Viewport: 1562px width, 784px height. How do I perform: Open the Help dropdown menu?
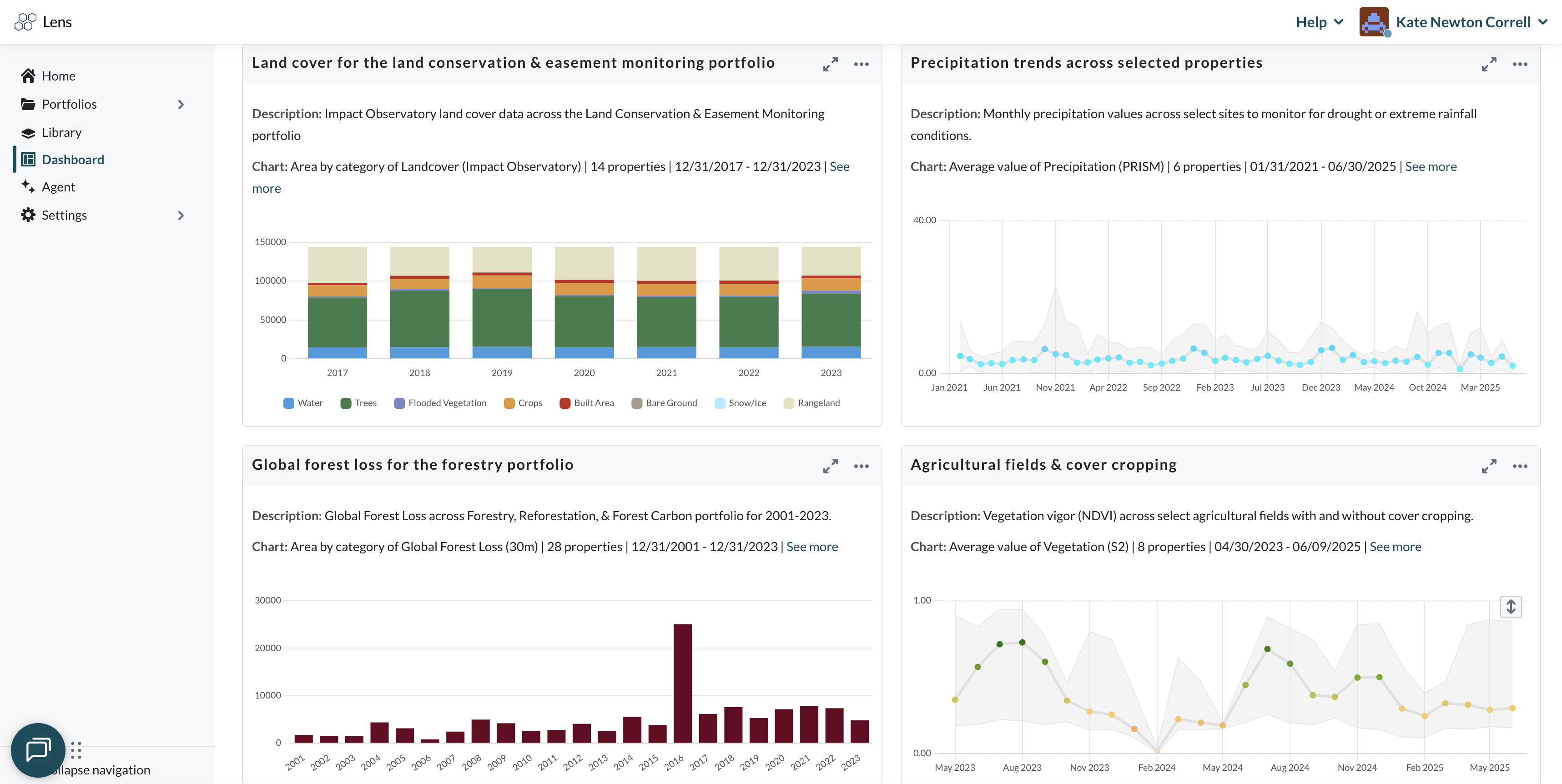click(1320, 22)
